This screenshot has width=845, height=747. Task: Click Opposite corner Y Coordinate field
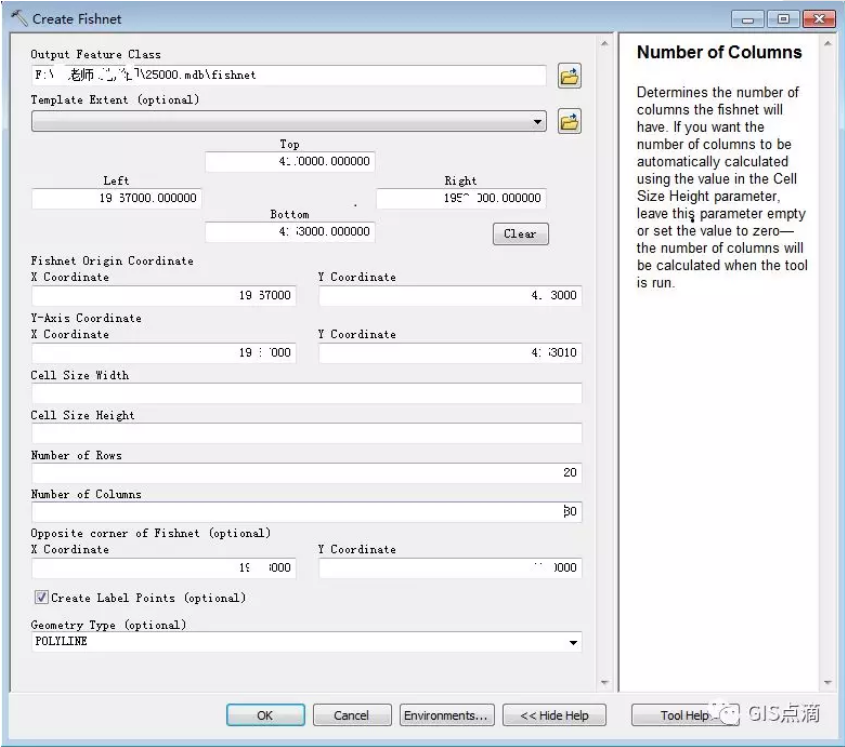coord(451,568)
